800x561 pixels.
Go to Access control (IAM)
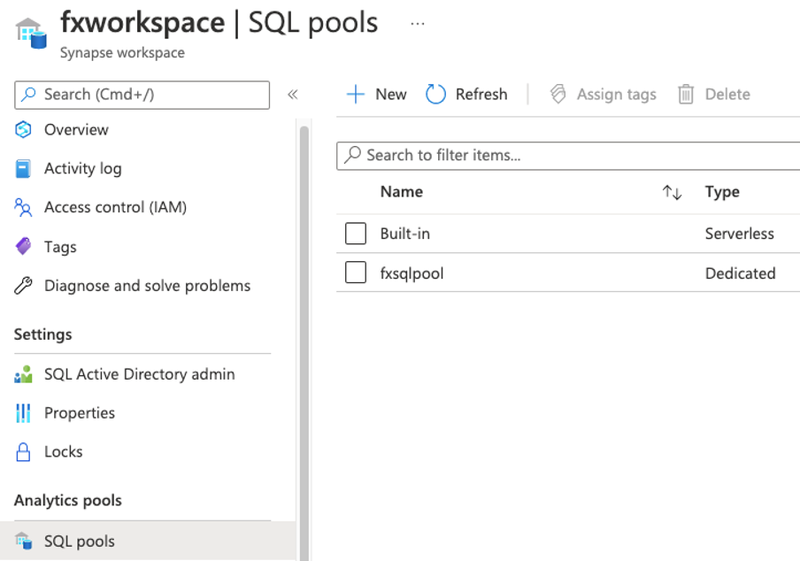115,207
